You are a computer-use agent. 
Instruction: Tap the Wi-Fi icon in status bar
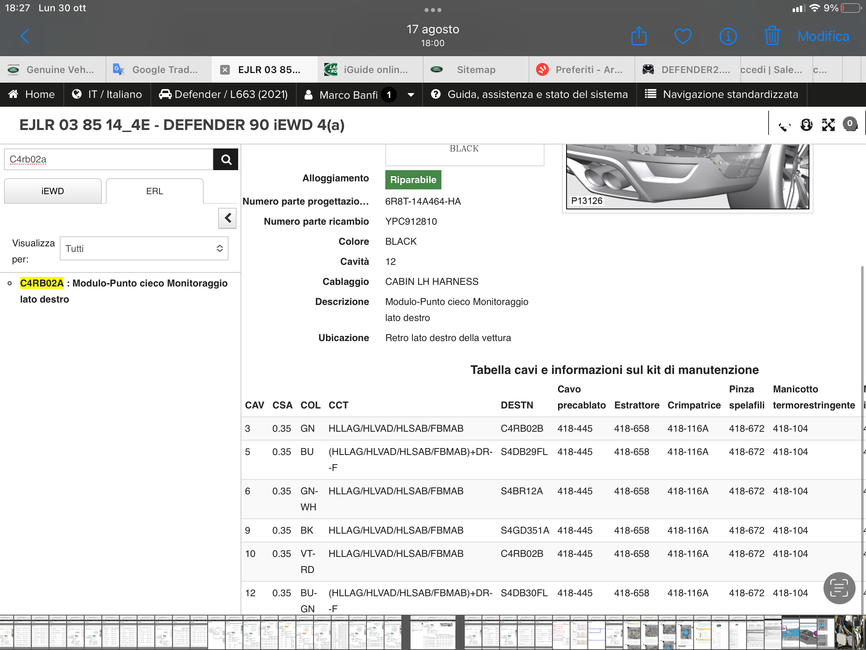click(815, 8)
